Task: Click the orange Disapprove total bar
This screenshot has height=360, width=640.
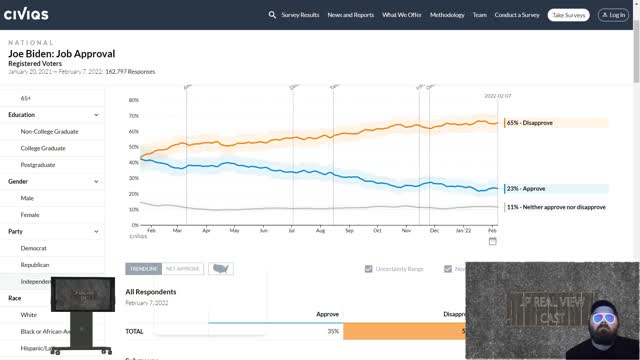Action: (404, 331)
